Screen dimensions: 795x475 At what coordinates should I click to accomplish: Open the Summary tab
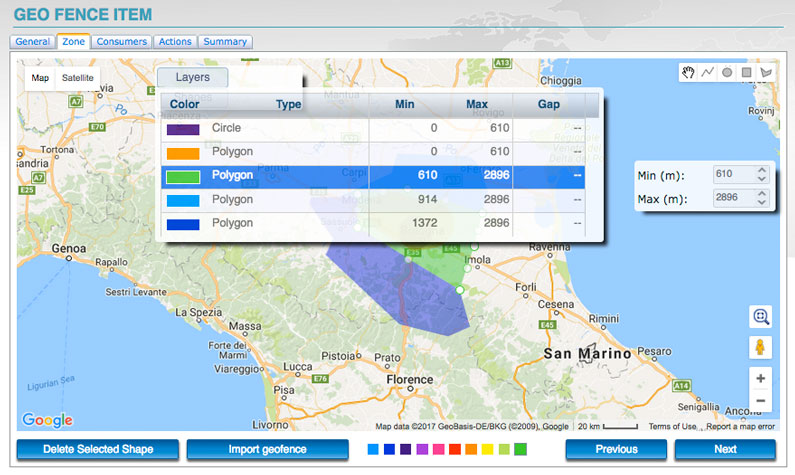point(225,42)
